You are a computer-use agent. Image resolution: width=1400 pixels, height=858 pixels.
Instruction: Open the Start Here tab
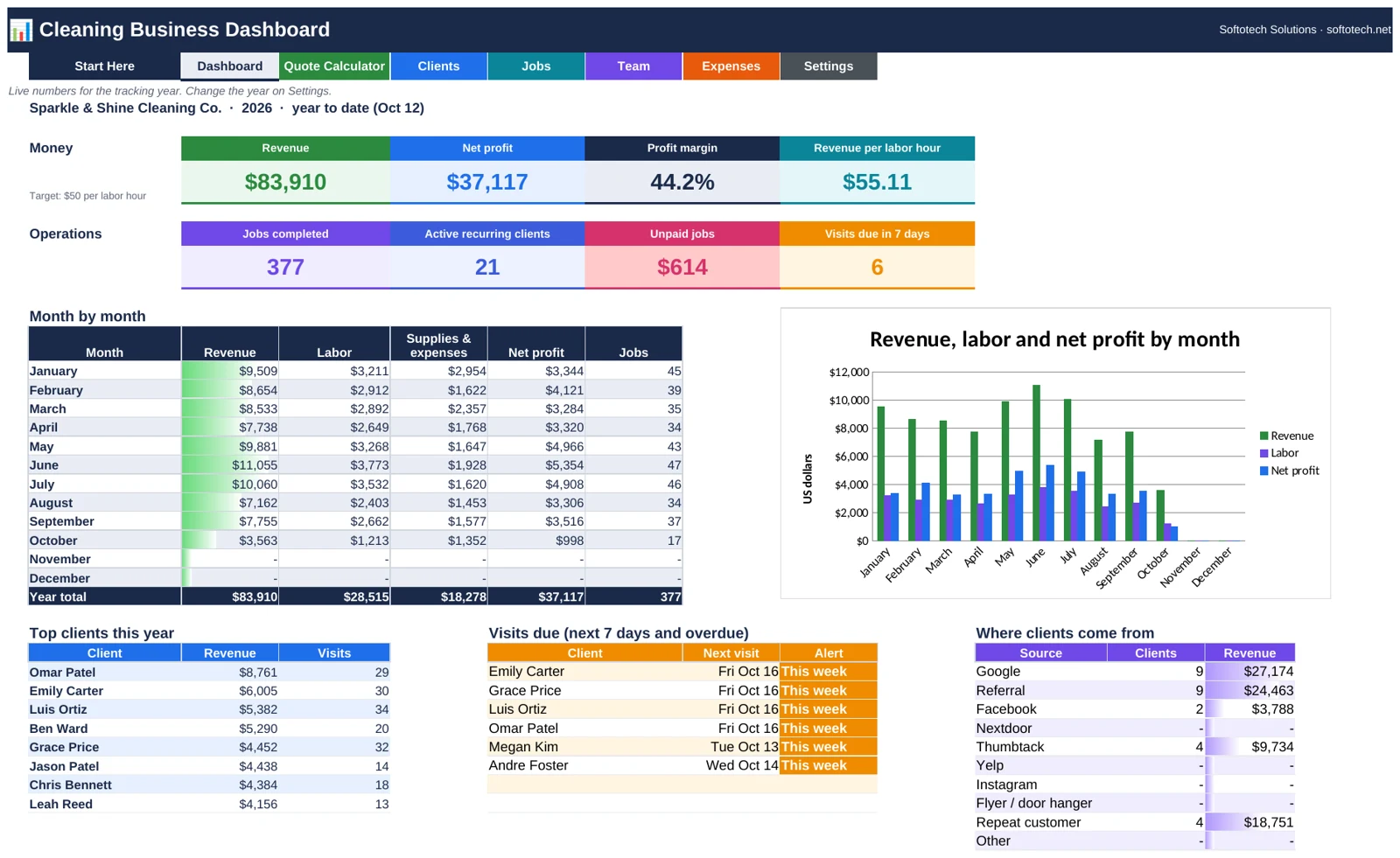coord(105,66)
